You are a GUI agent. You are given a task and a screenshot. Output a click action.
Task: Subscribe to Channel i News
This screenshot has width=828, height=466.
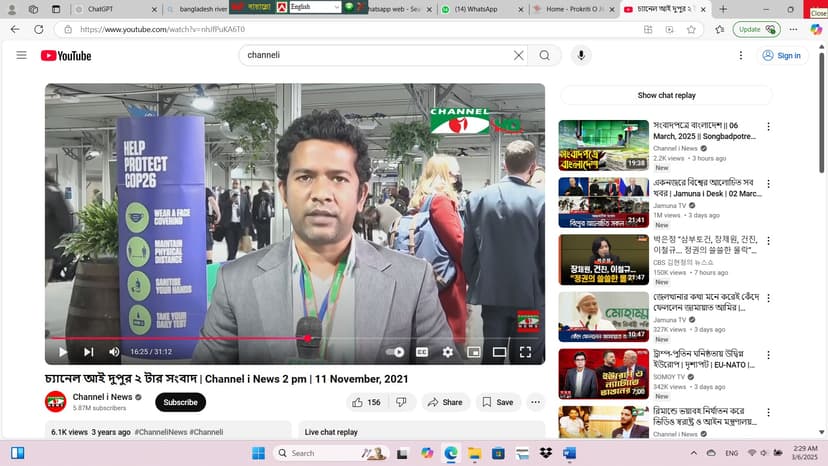coord(180,402)
